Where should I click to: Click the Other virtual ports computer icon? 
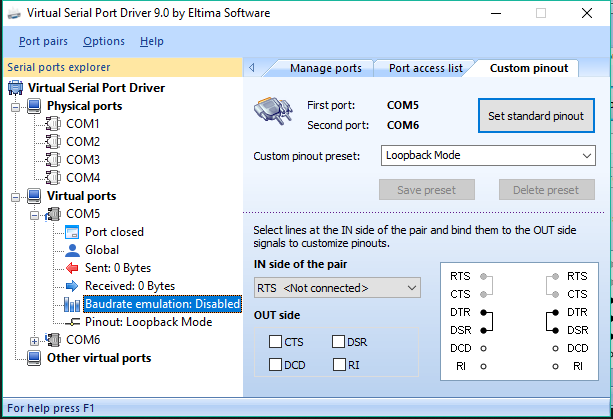coord(34,358)
